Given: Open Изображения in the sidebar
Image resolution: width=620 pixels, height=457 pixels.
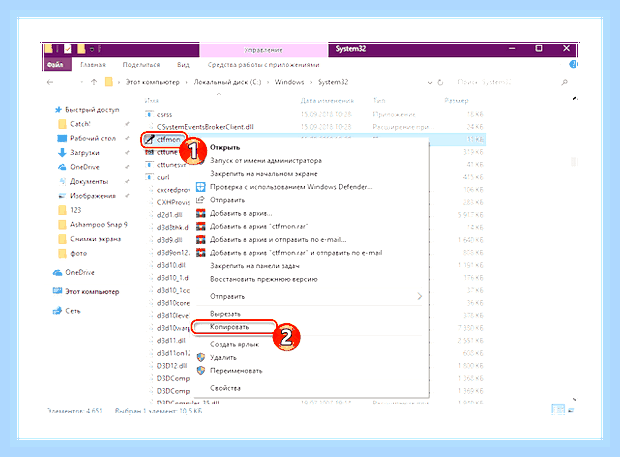Looking at the screenshot, I should [x=93, y=196].
